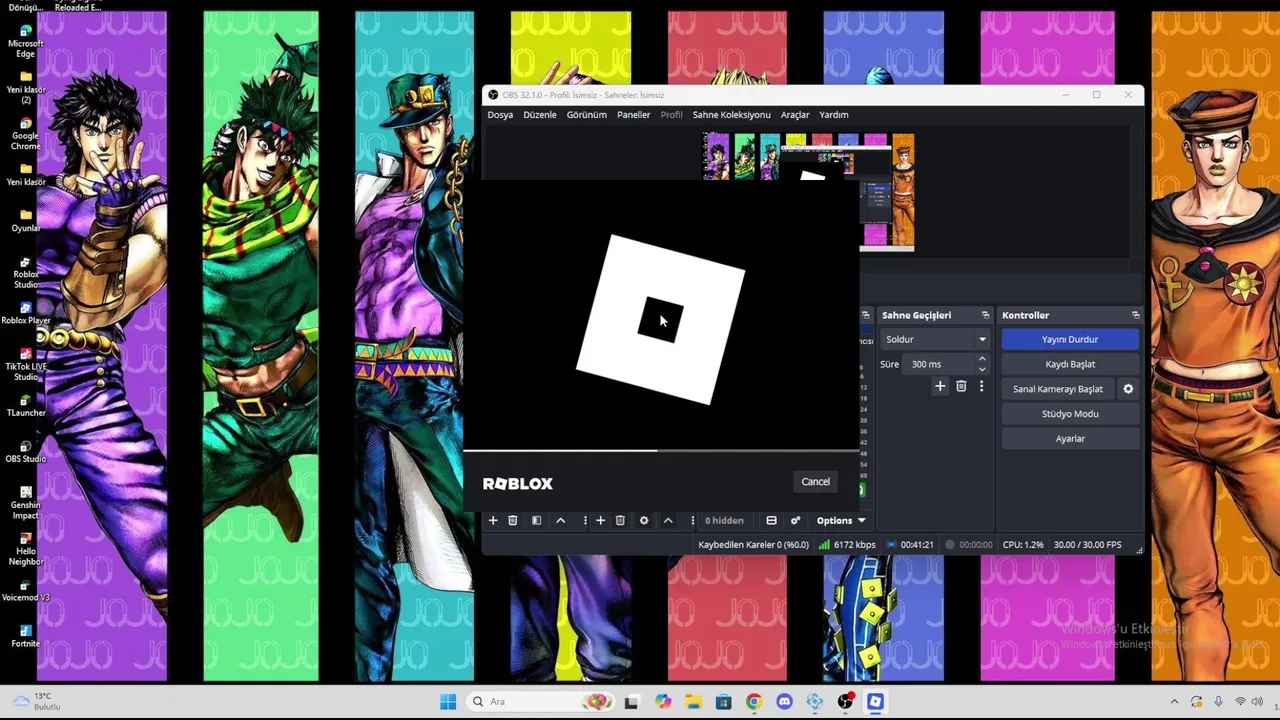Viewport: 1280px width, 720px height.
Task: Open the Yardım menu
Action: click(x=834, y=115)
